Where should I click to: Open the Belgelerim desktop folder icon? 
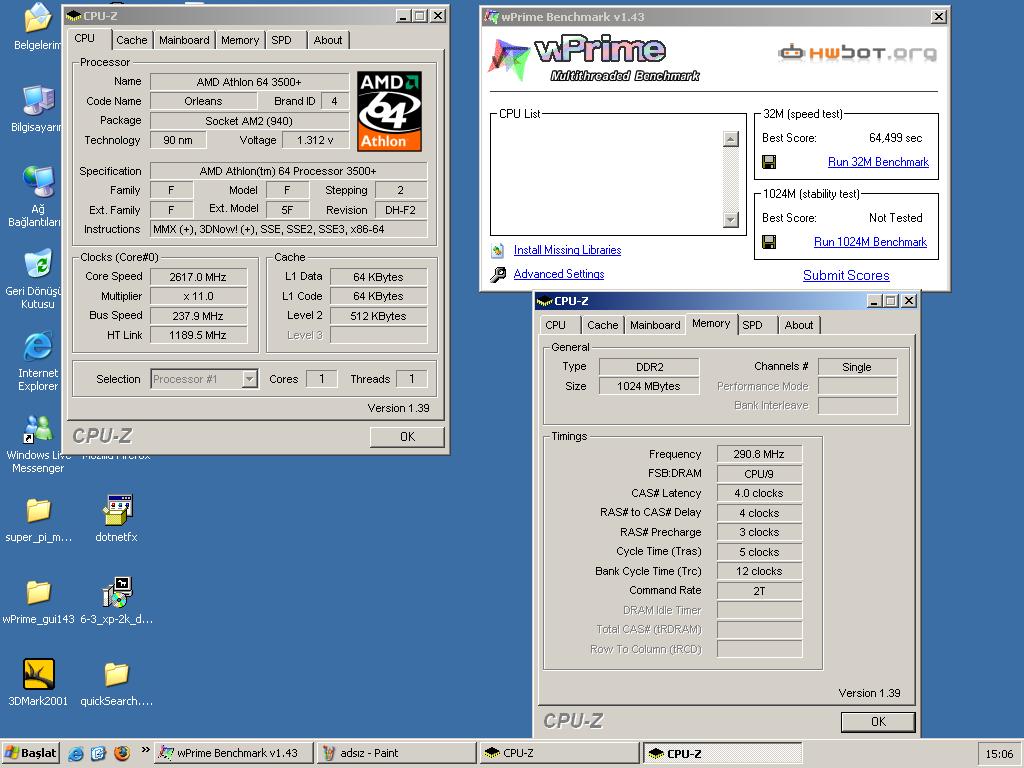[38, 18]
